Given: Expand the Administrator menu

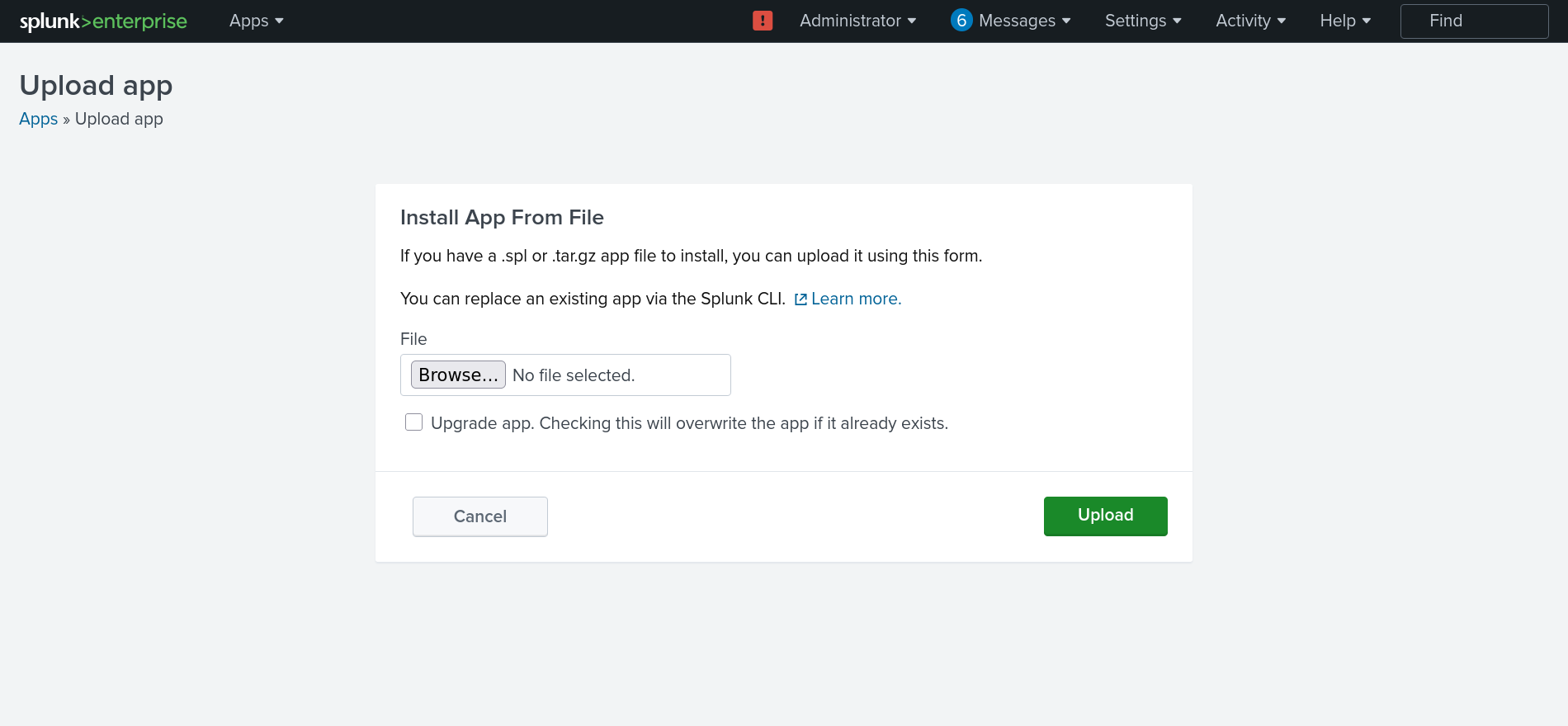Looking at the screenshot, I should 858,21.
